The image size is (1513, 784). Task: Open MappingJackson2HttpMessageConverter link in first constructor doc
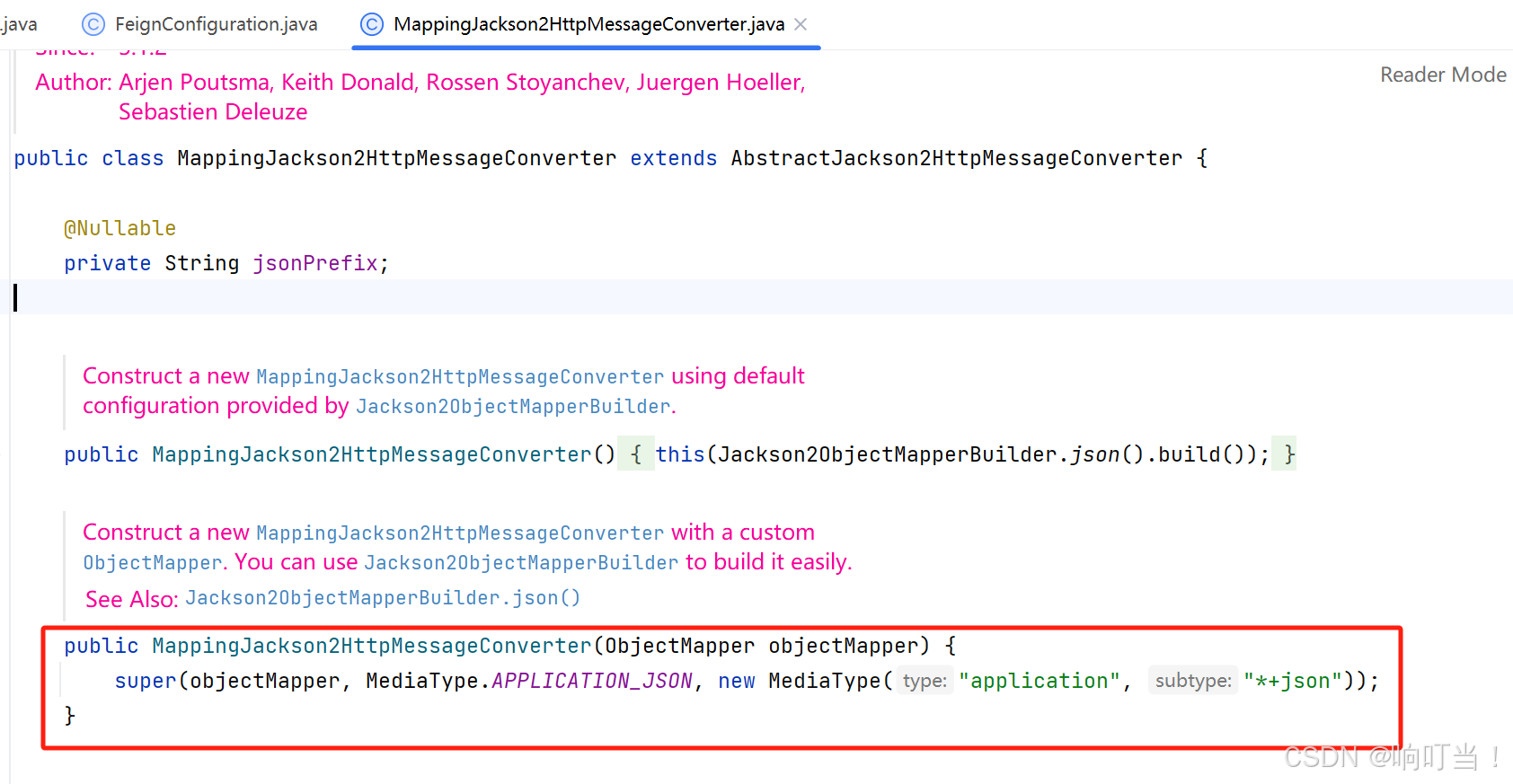[460, 377]
